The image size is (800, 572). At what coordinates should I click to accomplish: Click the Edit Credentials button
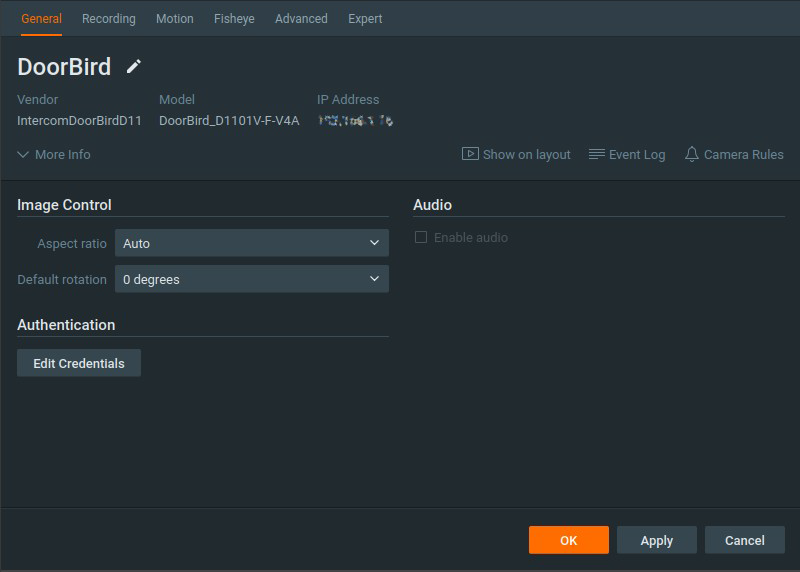tap(79, 363)
